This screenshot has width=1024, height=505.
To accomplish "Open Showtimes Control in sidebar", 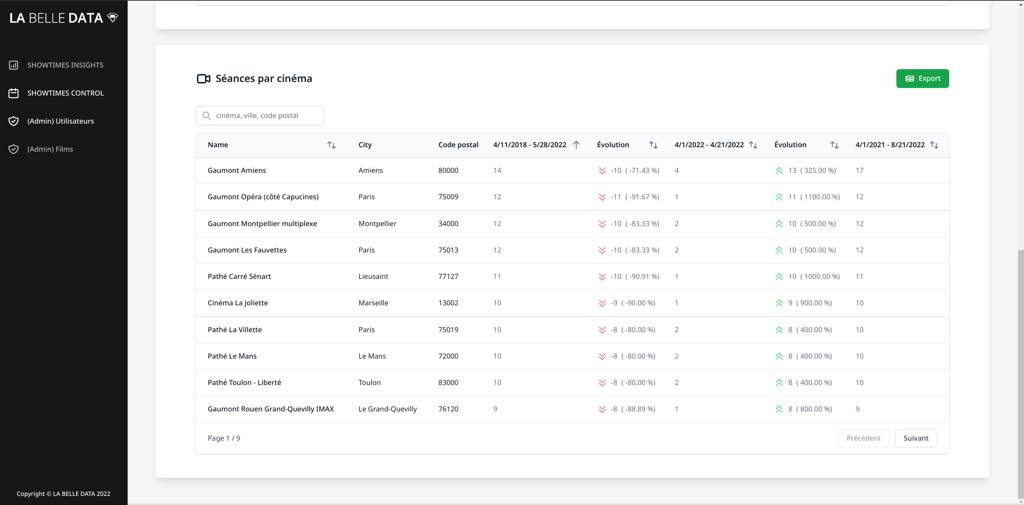I will (x=65, y=93).
